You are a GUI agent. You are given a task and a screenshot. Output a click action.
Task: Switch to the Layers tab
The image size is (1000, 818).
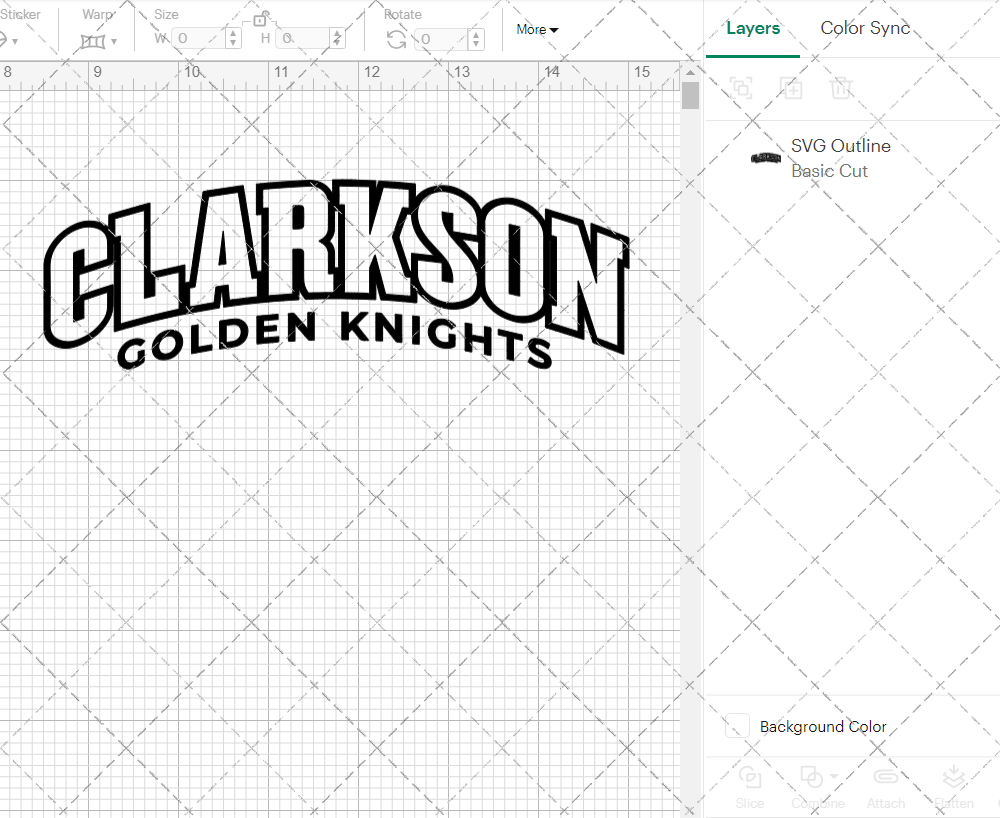point(753,28)
